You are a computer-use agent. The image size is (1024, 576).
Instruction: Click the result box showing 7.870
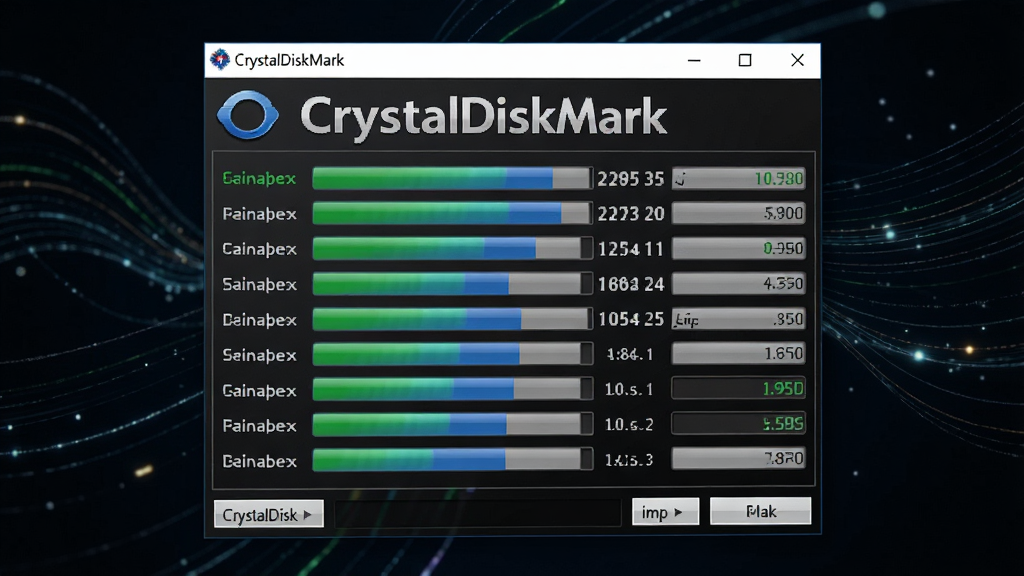(x=739, y=458)
